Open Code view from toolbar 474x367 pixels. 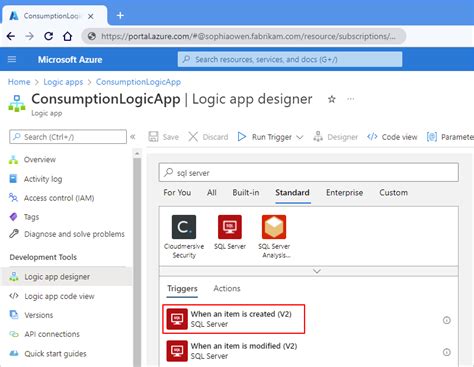coord(392,137)
